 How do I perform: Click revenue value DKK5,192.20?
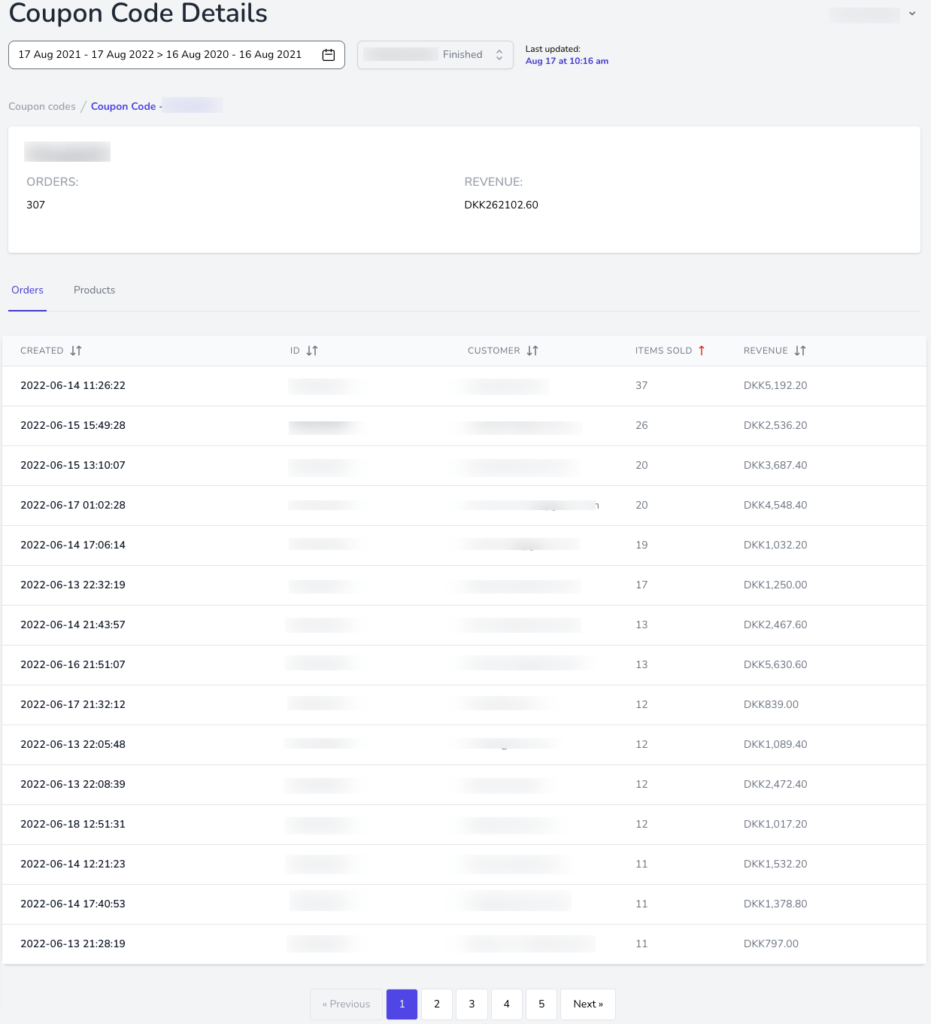tap(775, 386)
